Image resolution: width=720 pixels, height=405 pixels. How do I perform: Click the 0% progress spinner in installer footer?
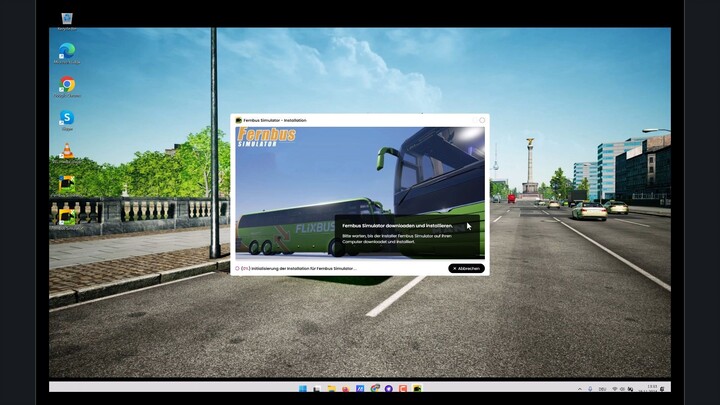click(x=237, y=269)
